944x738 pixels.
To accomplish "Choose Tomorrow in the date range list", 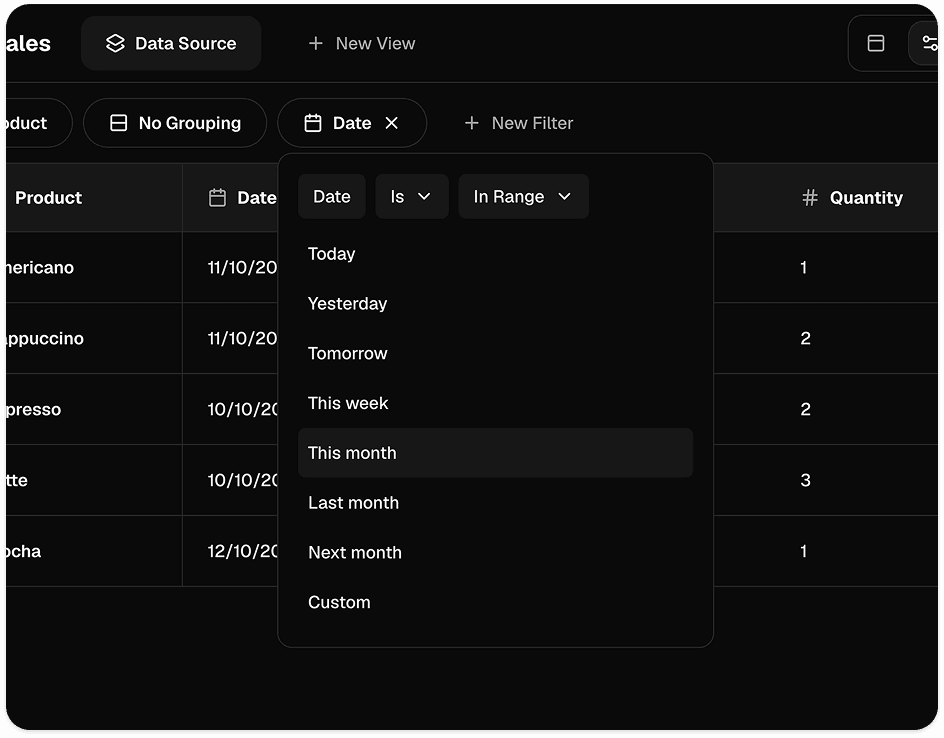I will point(495,353).
